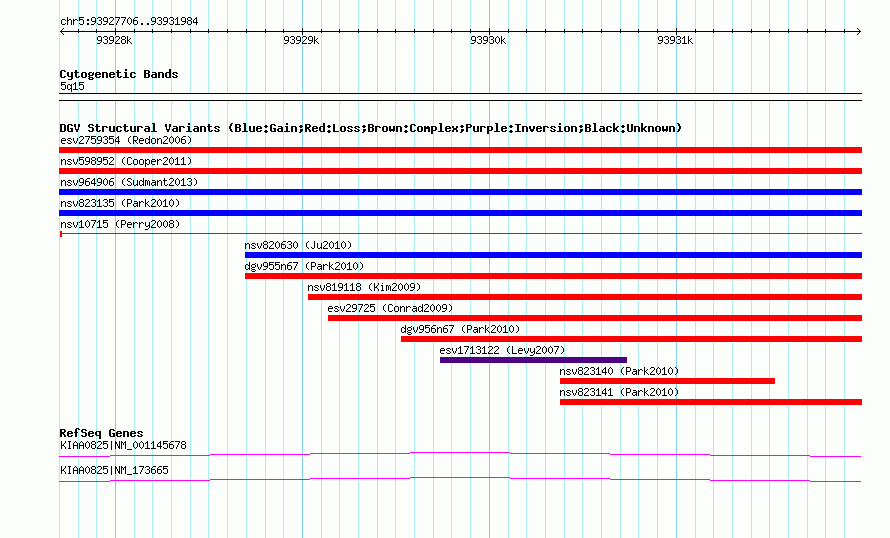Click the 93928k ruler tick label
This screenshot has height=538, width=890.
[114, 40]
